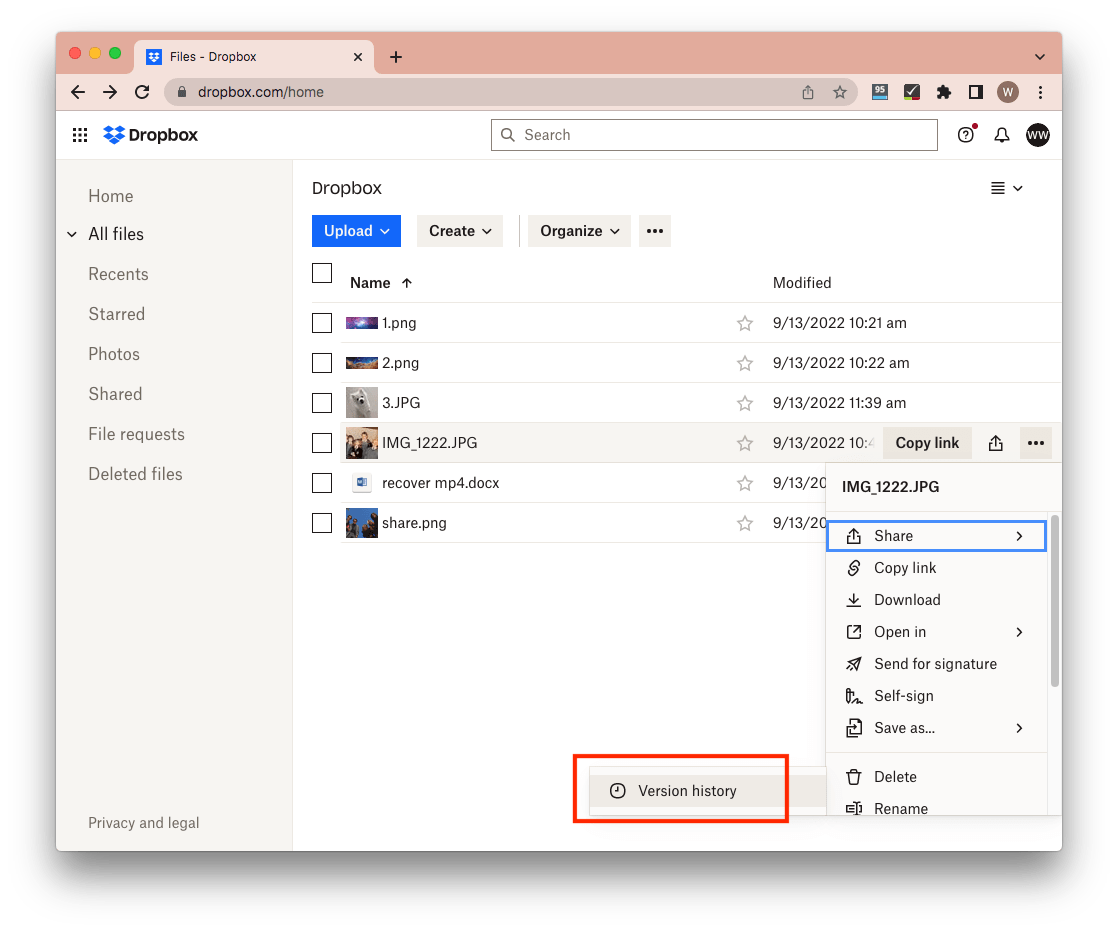Star the recover mp4.docx file
Image resolution: width=1118 pixels, height=931 pixels.
pos(744,483)
